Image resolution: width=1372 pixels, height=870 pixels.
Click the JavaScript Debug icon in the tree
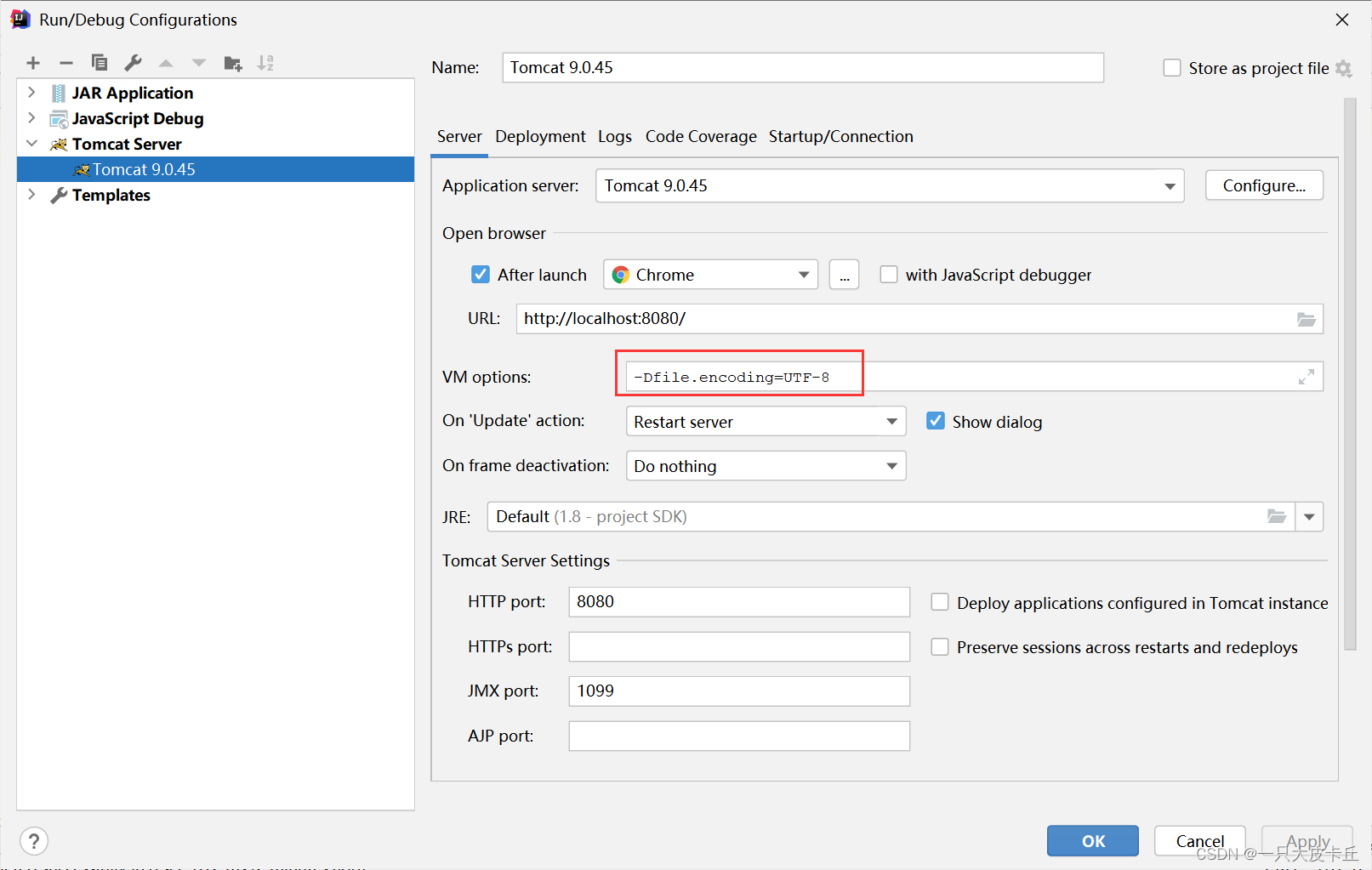pyautogui.click(x=59, y=119)
